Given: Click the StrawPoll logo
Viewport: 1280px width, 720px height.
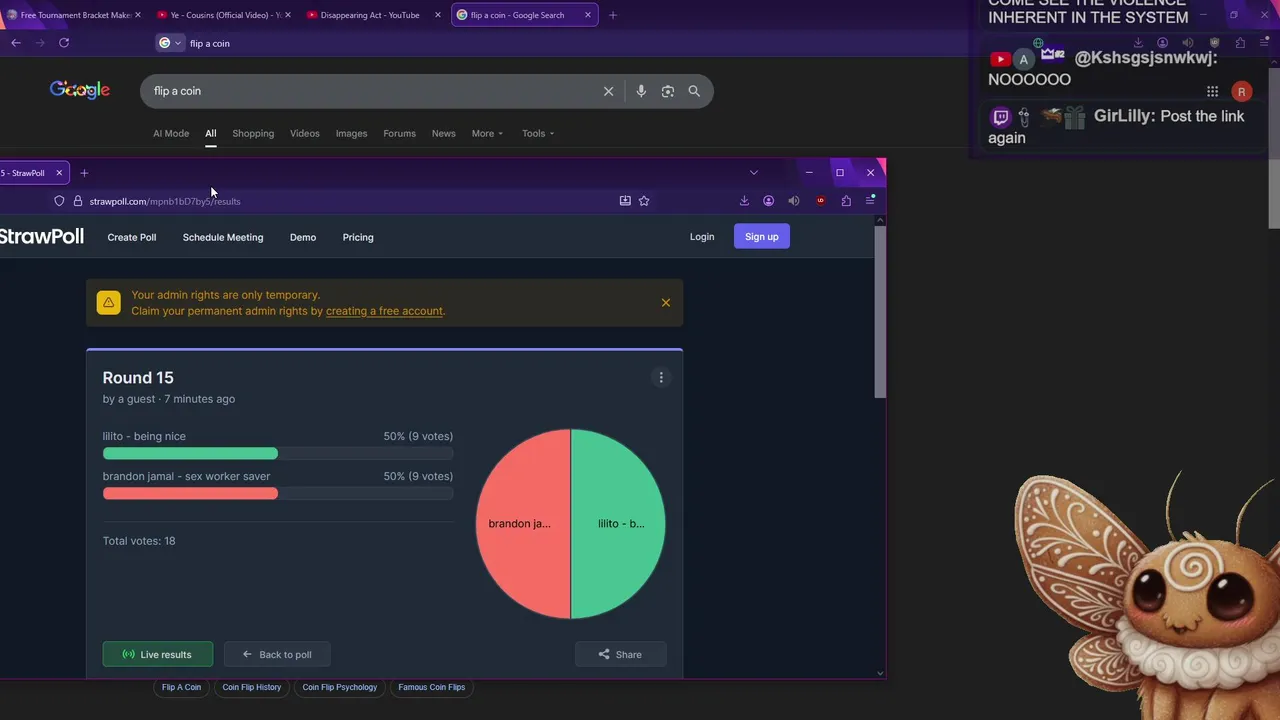Looking at the screenshot, I should [x=42, y=237].
